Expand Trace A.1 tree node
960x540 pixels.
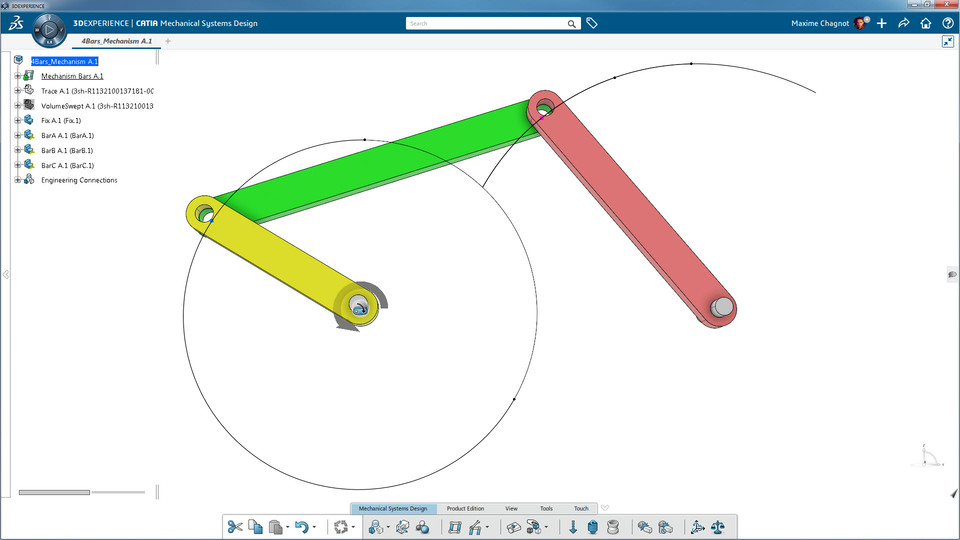tap(18, 91)
